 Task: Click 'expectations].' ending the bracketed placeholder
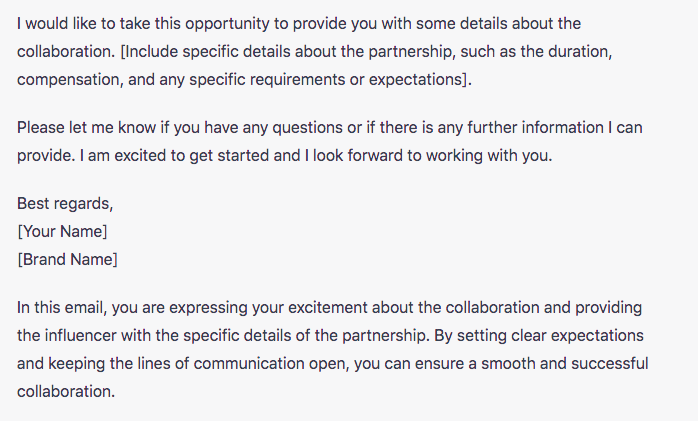420,80
